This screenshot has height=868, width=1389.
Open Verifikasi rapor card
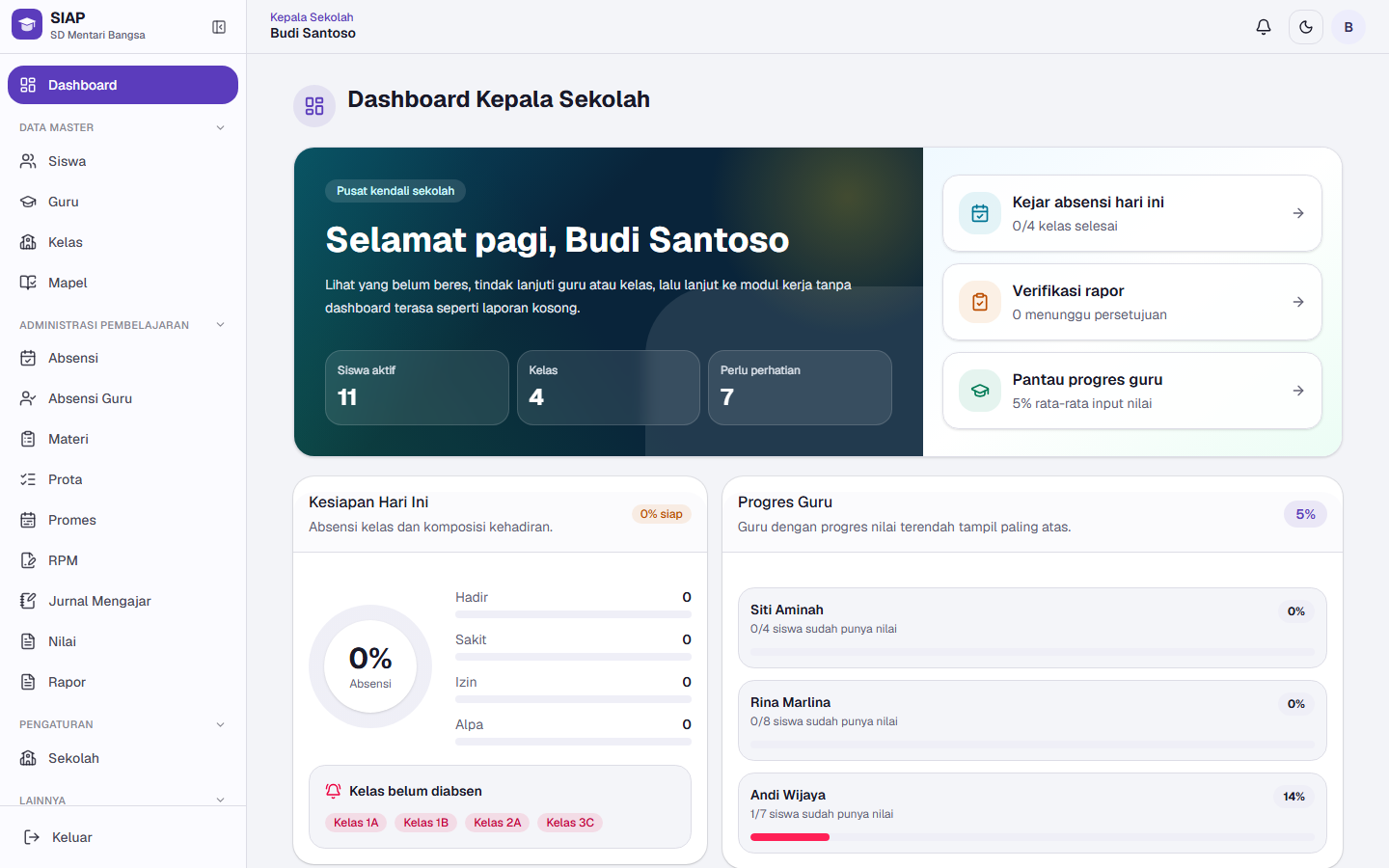1131,302
